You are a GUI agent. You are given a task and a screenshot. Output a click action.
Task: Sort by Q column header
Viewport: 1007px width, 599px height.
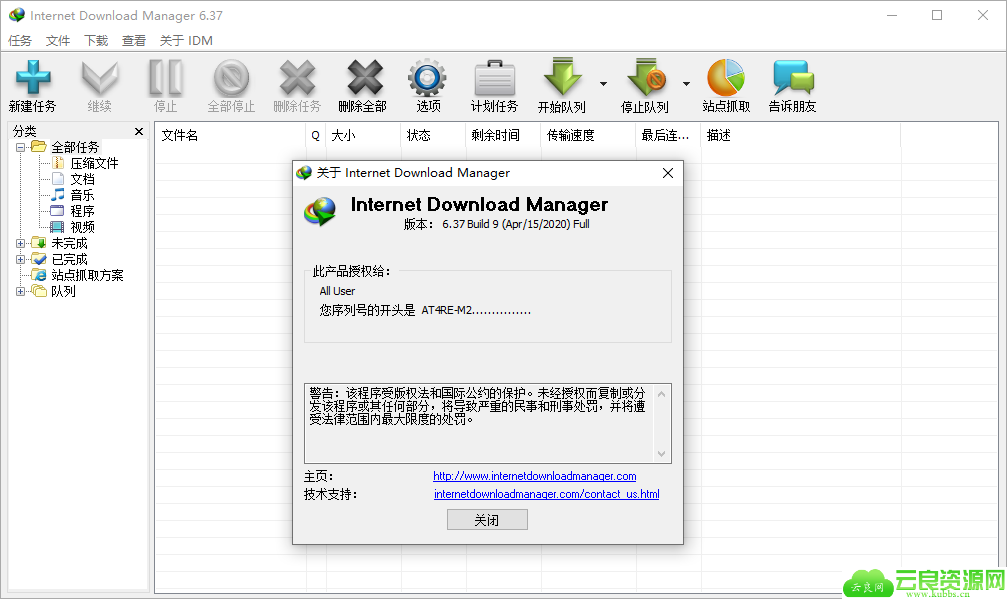tap(315, 135)
